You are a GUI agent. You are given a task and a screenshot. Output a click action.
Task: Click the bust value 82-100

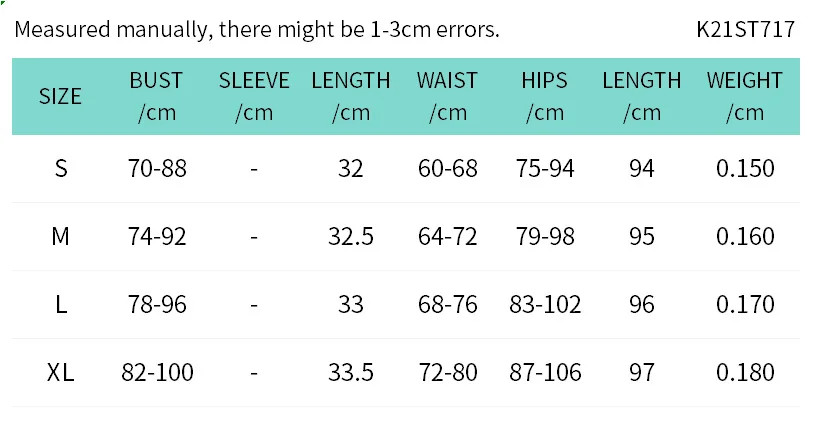(x=158, y=372)
